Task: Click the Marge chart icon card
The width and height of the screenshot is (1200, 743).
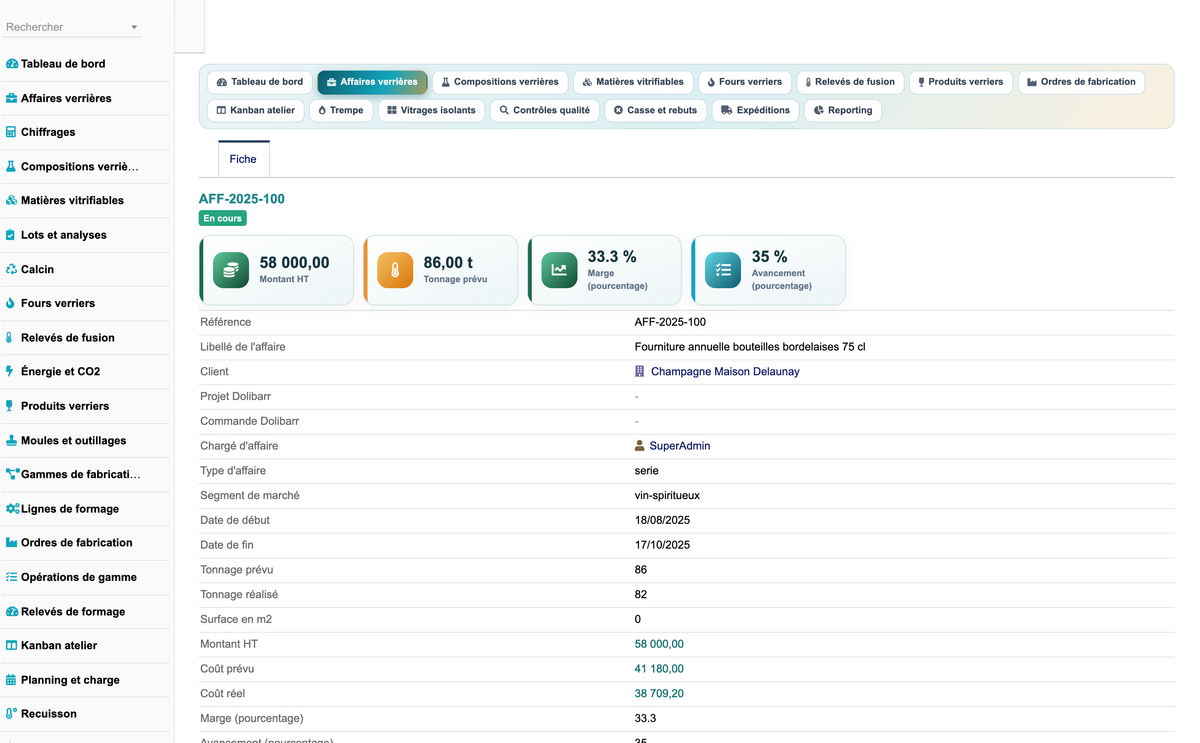Action: point(559,270)
